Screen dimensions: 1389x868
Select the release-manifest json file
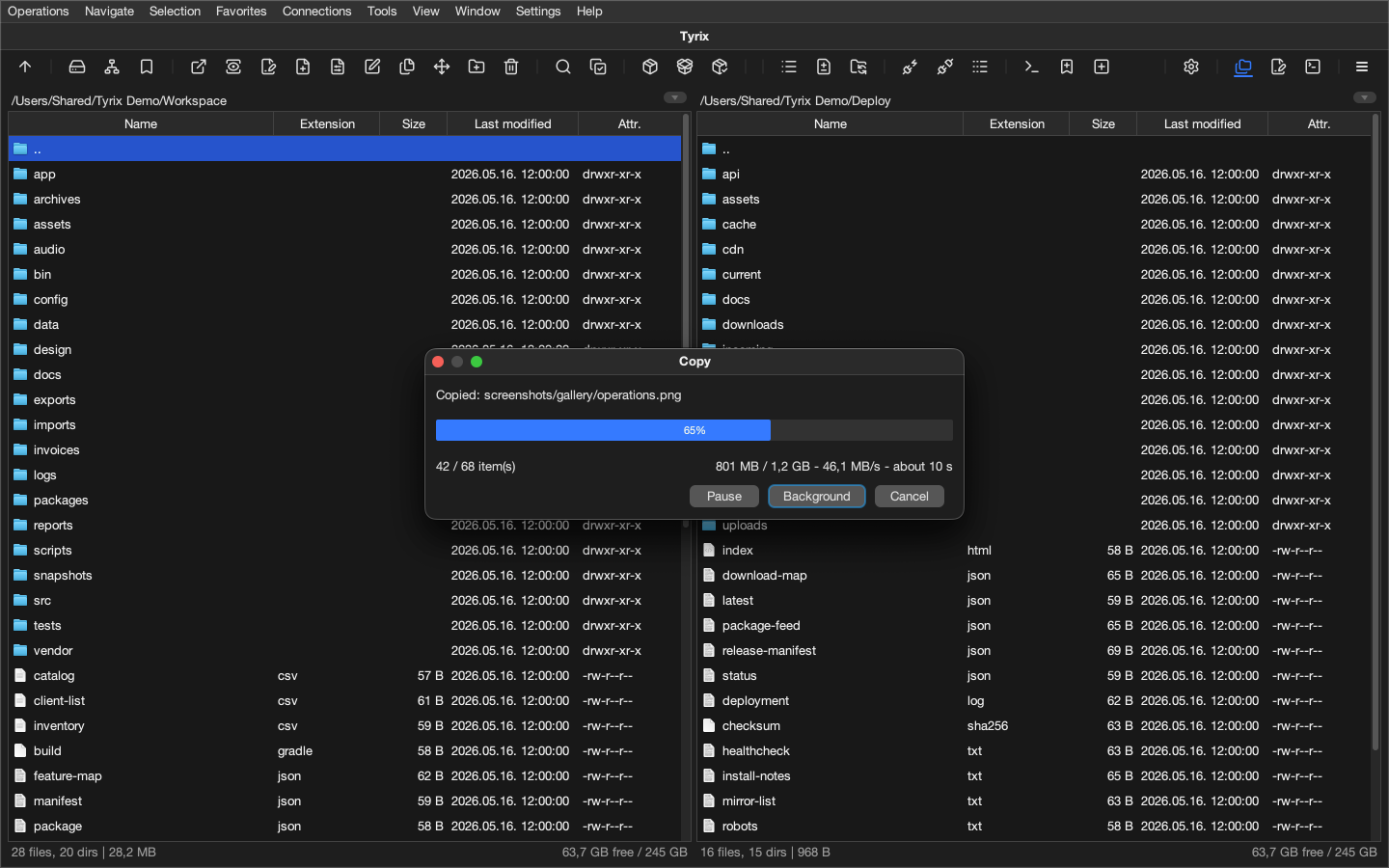1034,651
